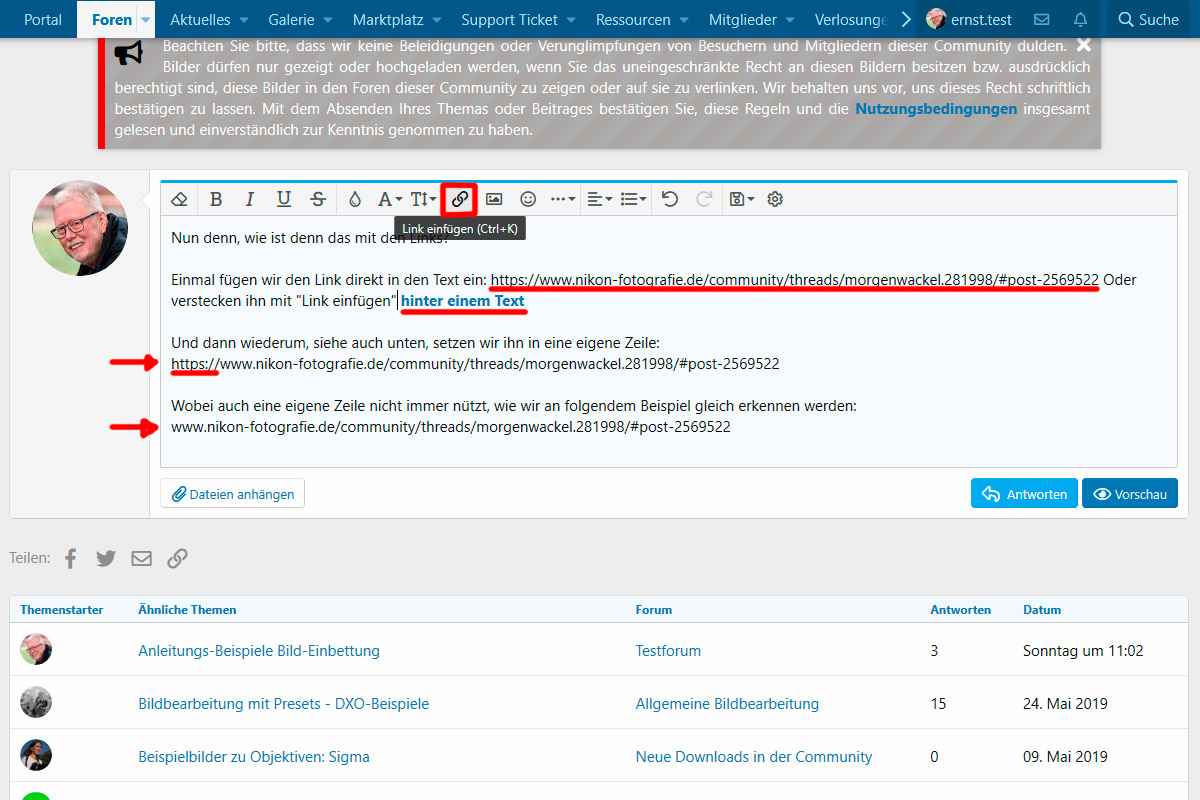Open thread Bildbearbeitung mit Presets - DXO-Beispiele
Image resolution: width=1200 pixels, height=800 pixels.
tap(284, 703)
